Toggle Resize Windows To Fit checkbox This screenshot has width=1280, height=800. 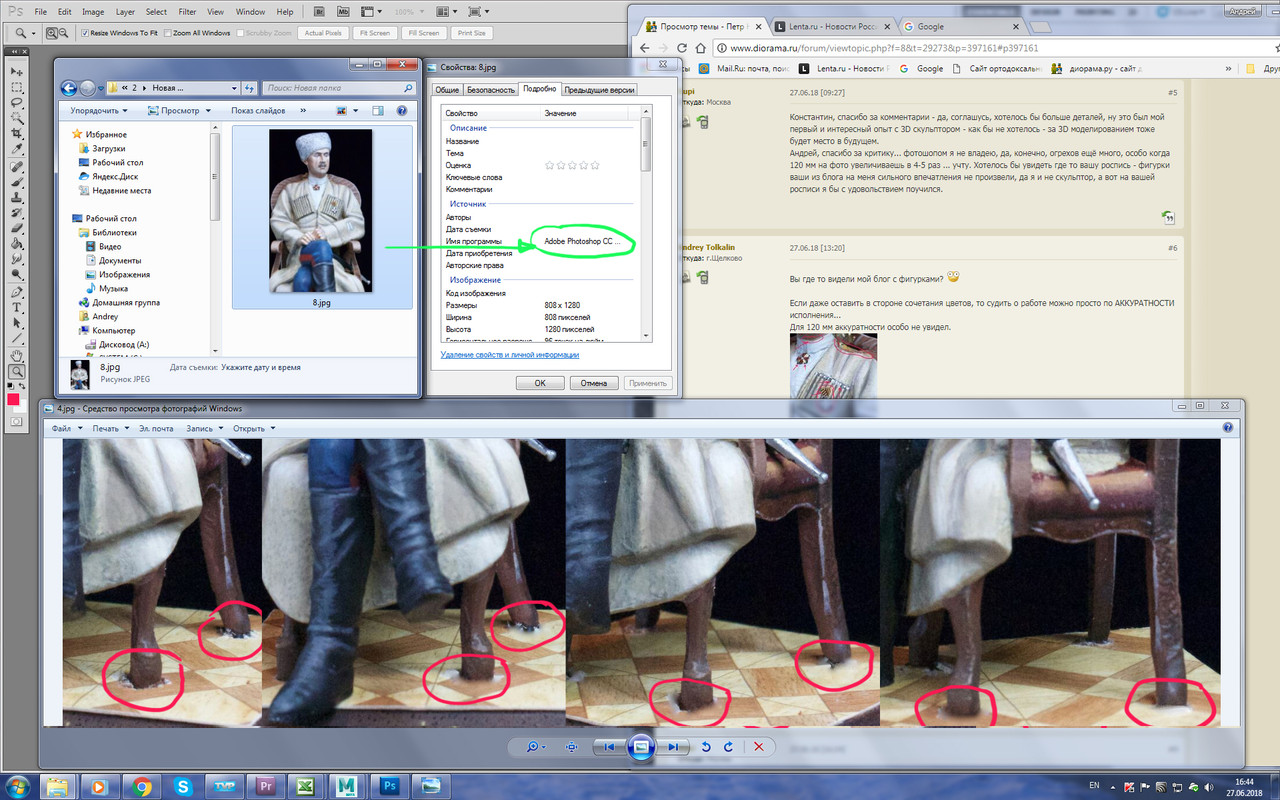coord(86,33)
